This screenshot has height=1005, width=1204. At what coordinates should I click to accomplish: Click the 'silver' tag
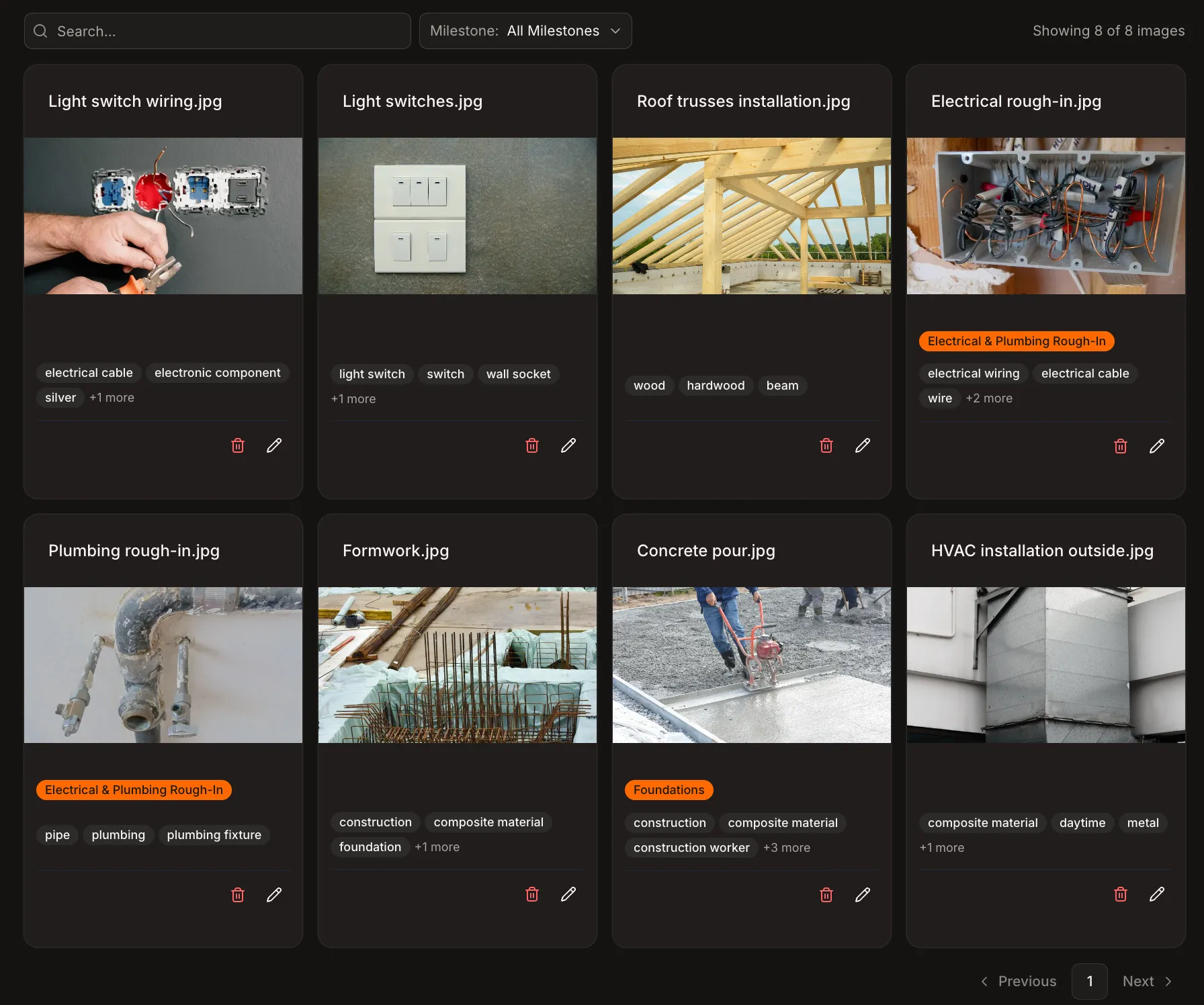coord(60,398)
